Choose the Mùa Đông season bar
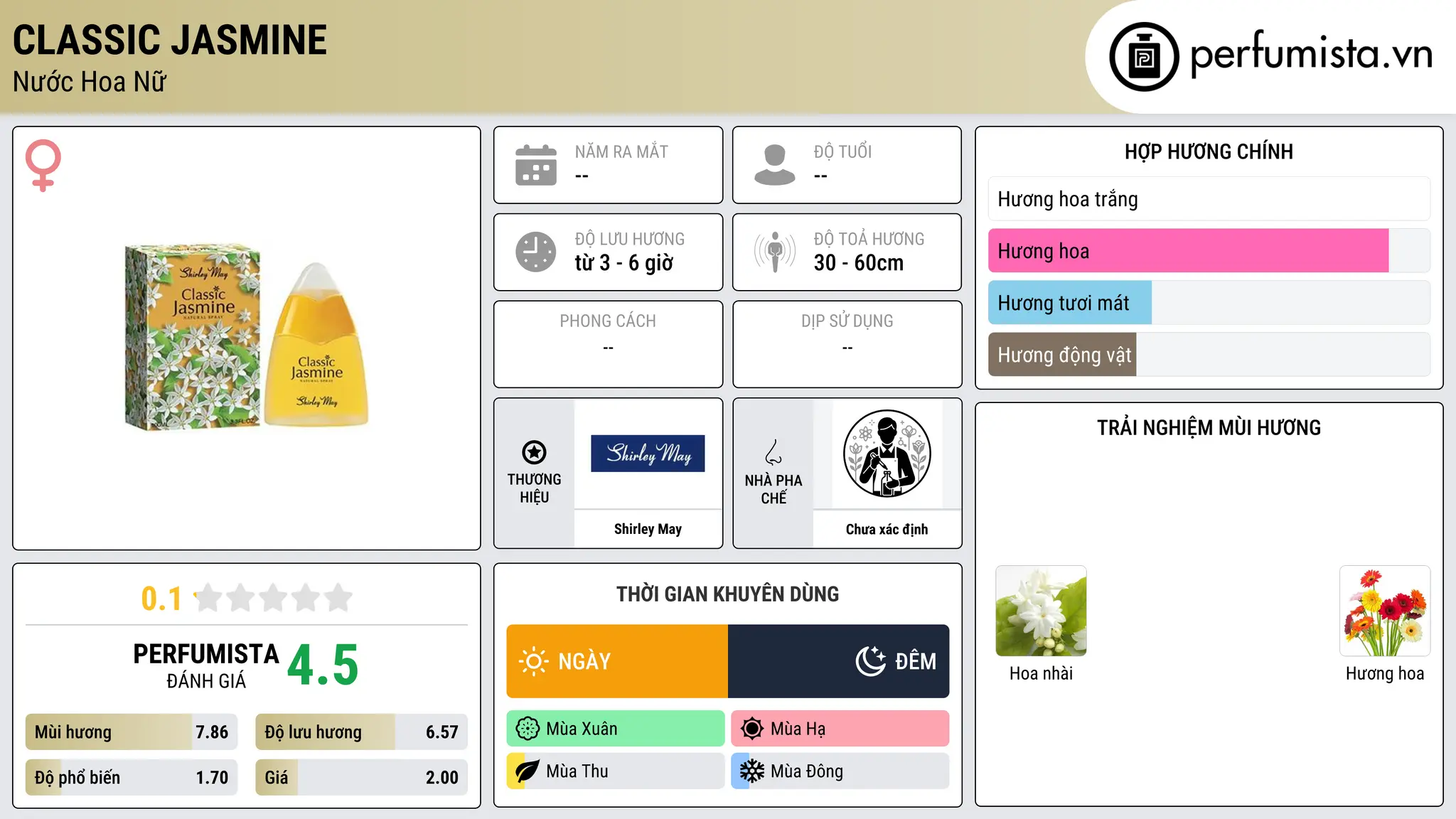 (x=840, y=771)
